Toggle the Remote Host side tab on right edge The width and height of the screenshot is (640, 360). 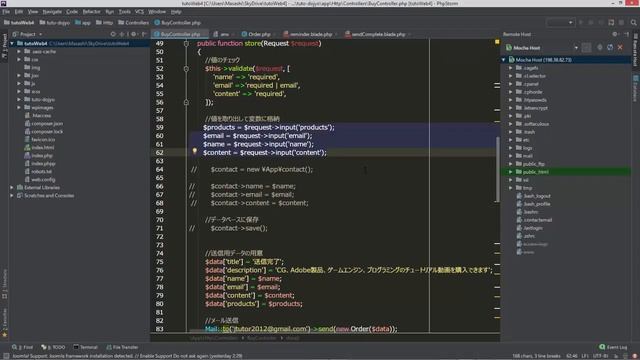tap(636, 50)
